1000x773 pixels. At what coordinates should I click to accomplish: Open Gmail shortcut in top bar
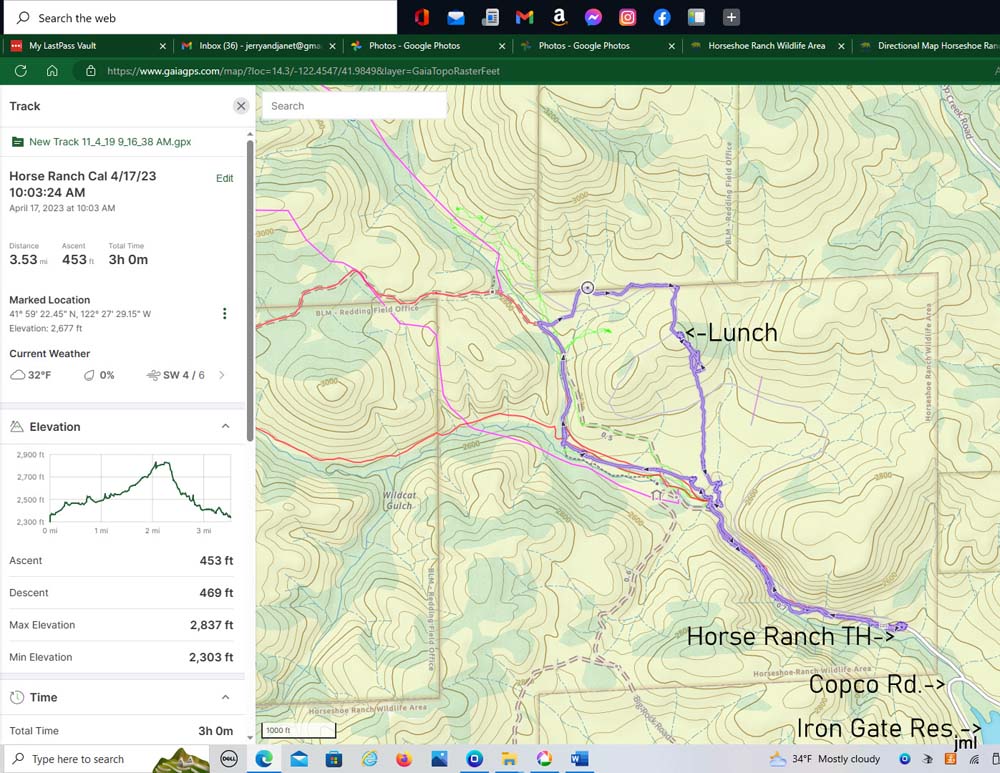[524, 17]
